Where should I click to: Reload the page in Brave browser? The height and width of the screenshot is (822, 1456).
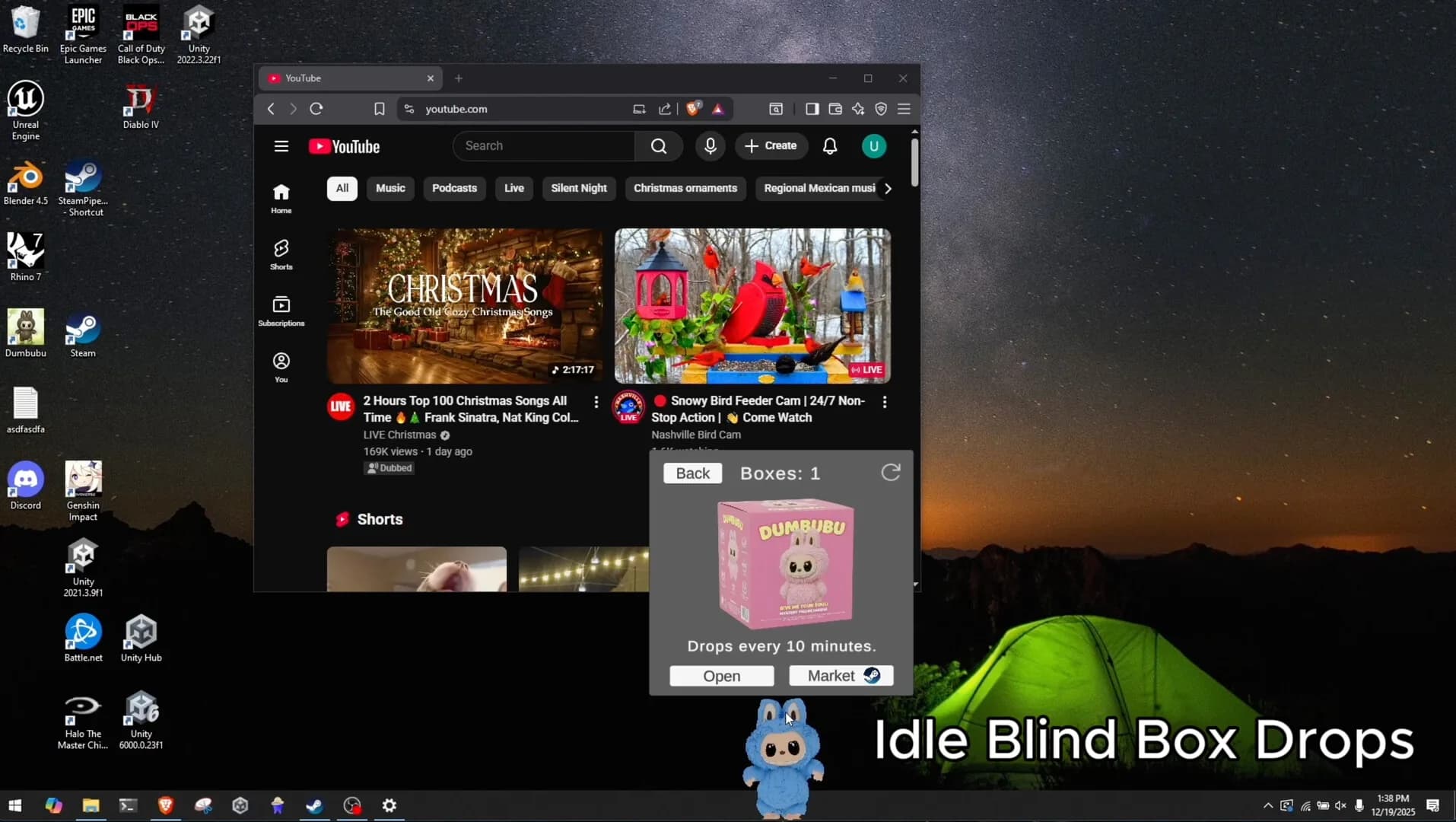click(316, 109)
